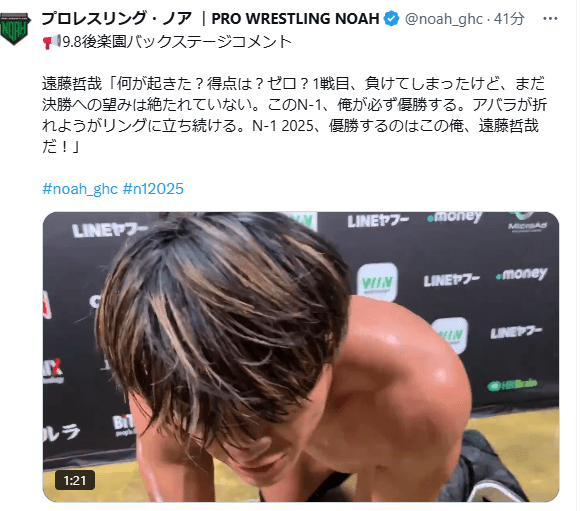This screenshot has width=580, height=511.
Task: Play the backstage comment video
Action: tap(301, 357)
